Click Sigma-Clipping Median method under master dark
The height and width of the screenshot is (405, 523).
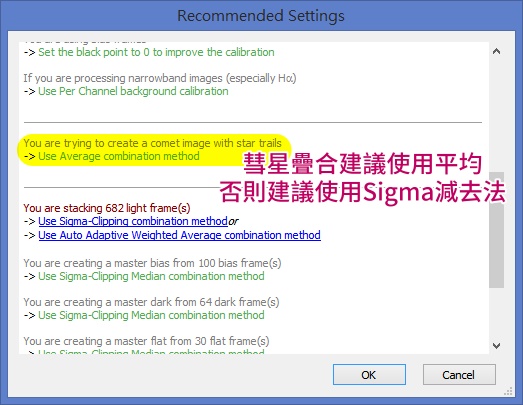point(151,315)
